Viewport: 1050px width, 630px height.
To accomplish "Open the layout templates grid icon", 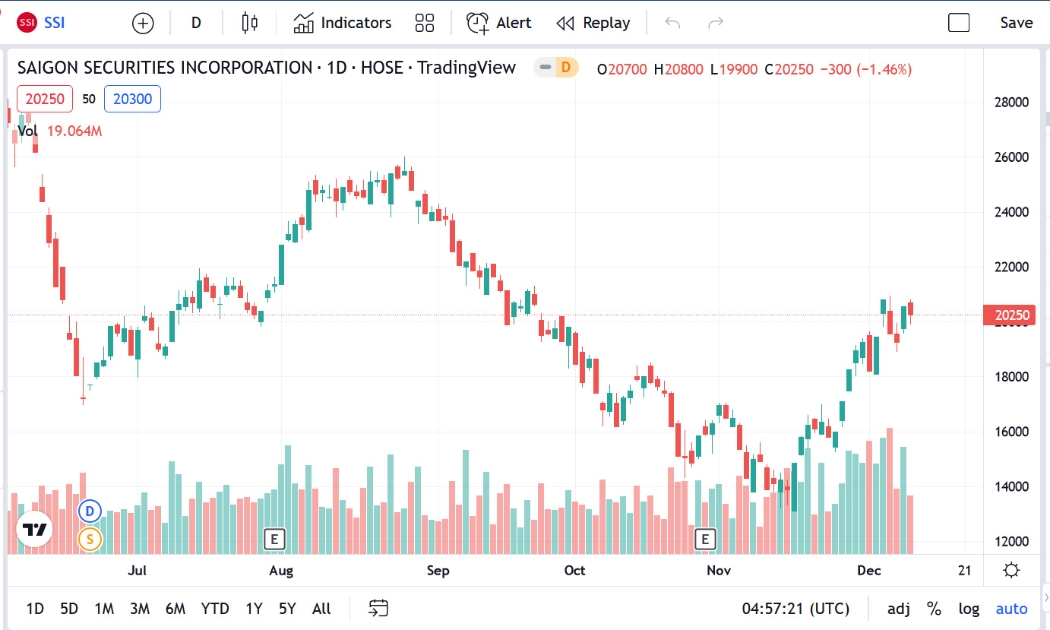I will (425, 23).
